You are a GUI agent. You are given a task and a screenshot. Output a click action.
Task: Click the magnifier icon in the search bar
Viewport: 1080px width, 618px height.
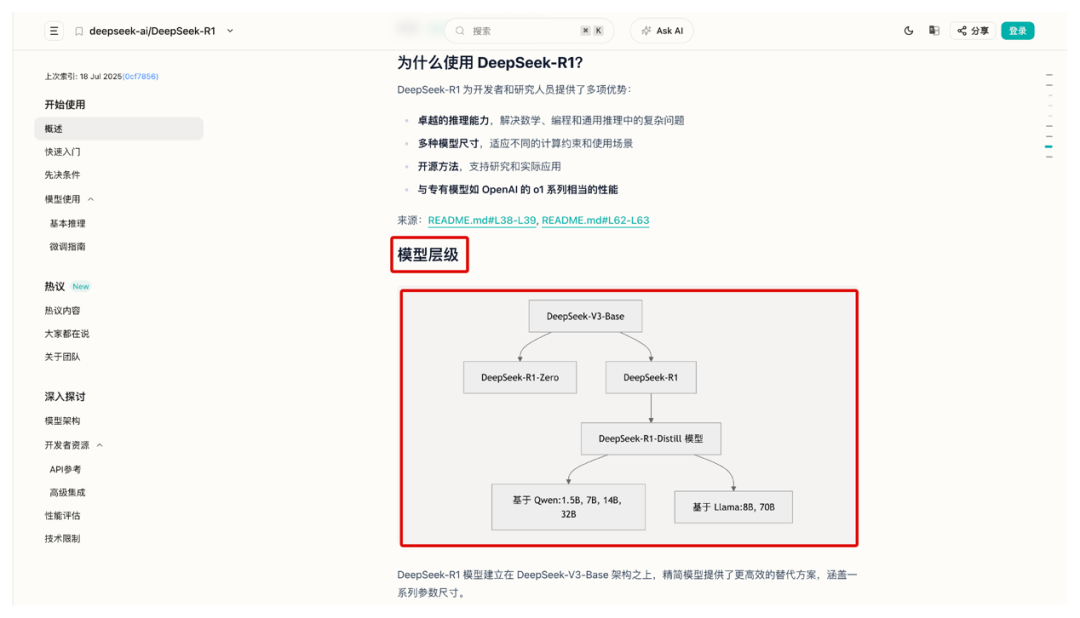coord(459,31)
